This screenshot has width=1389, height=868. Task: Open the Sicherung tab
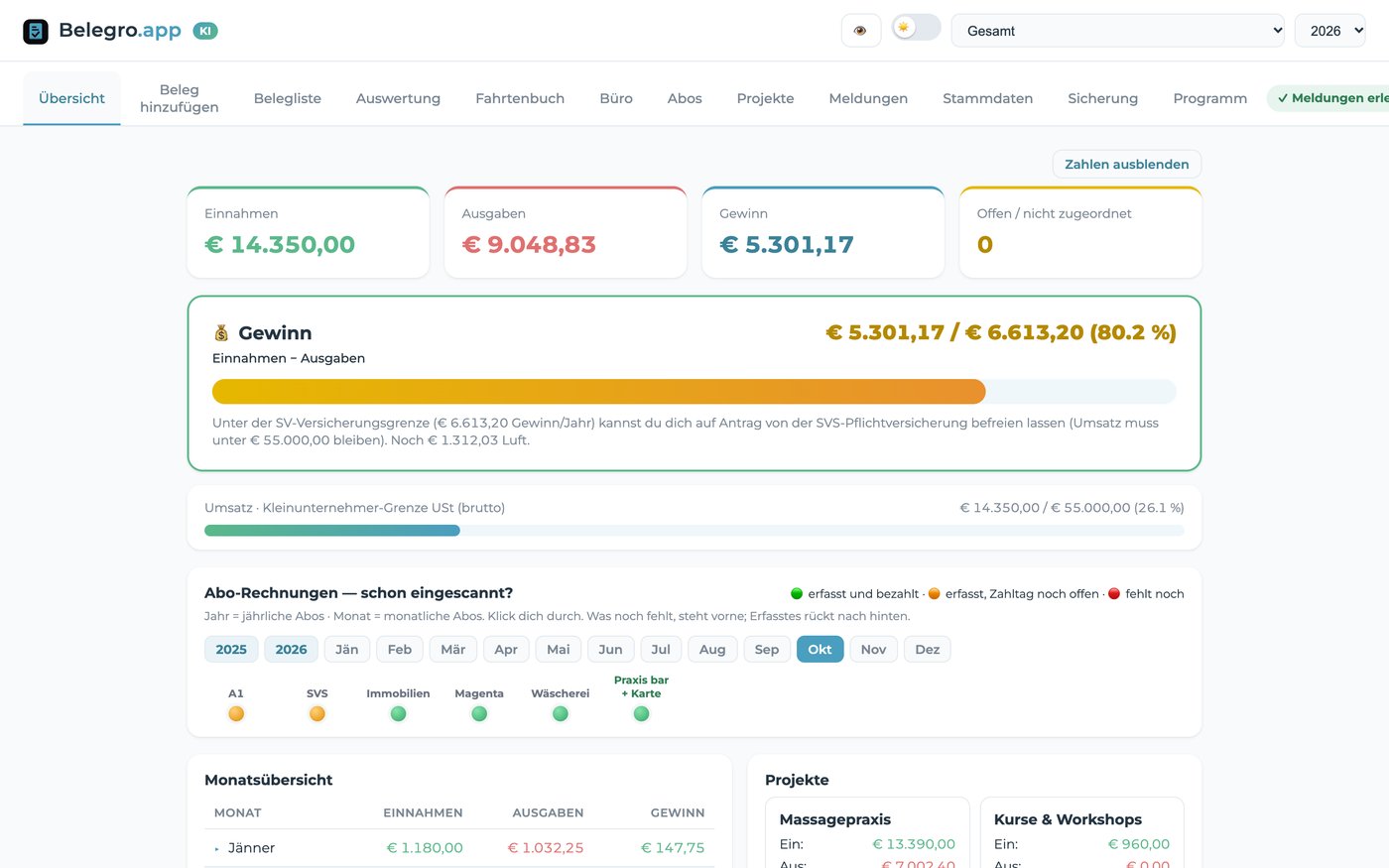[x=1102, y=98]
